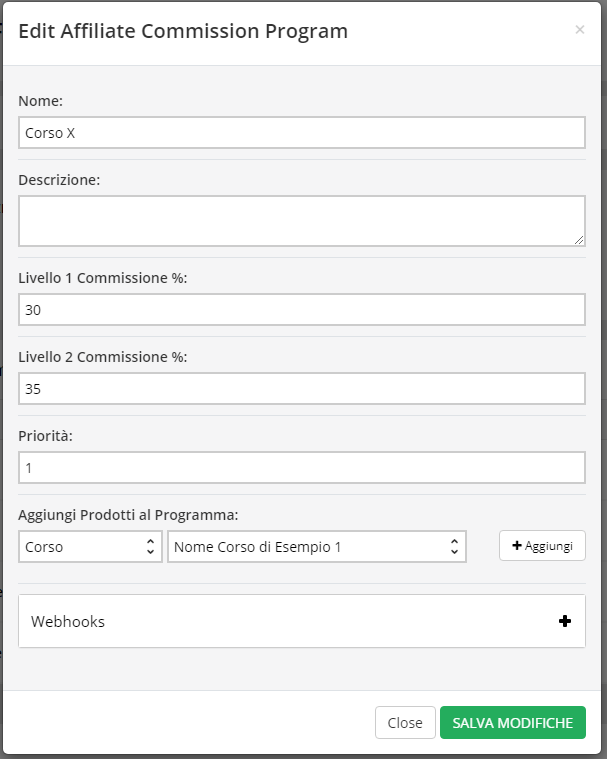
Task: Grab the Descrizione textarea resize handle
Action: (579, 240)
